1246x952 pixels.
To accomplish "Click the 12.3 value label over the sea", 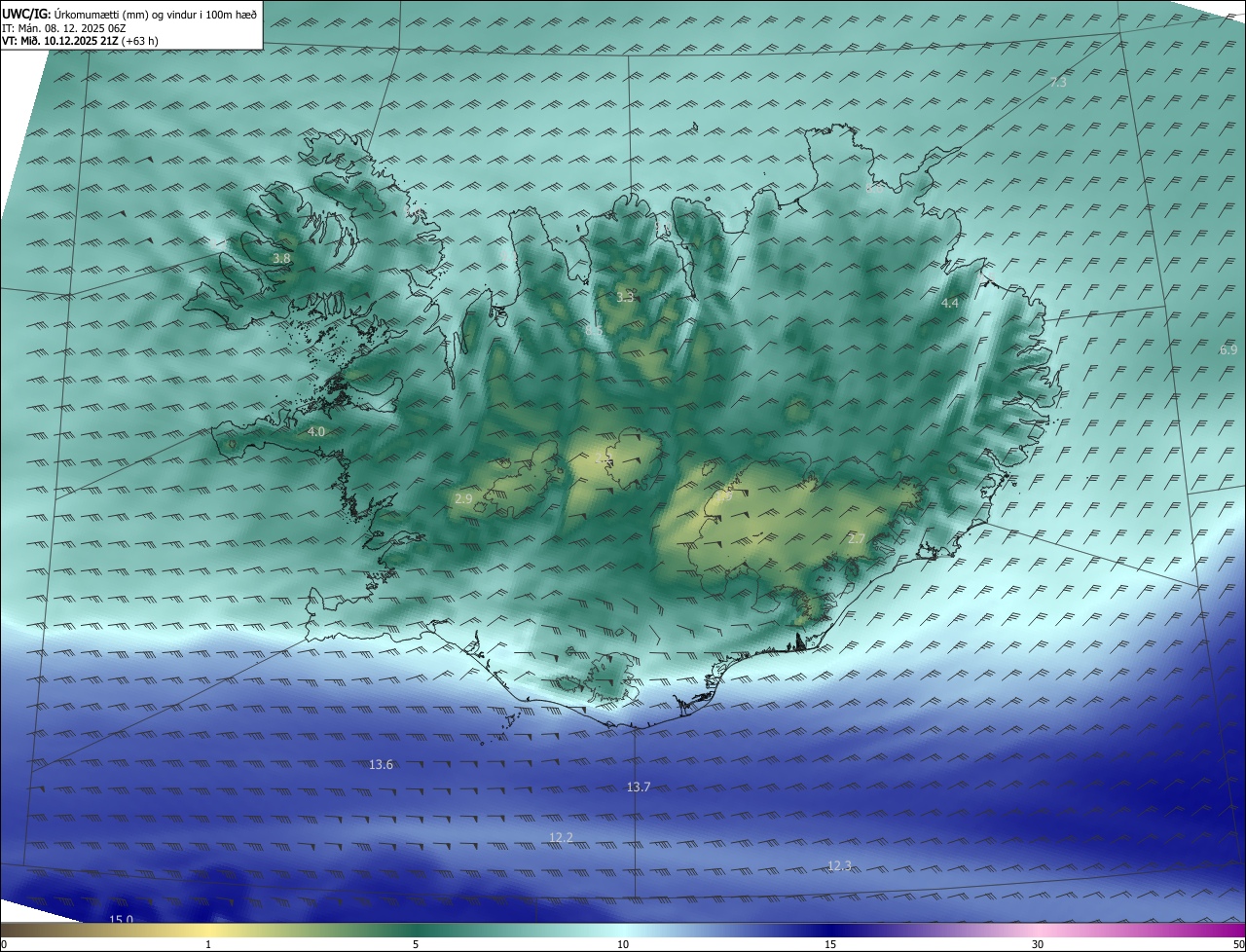I will 839,866.
